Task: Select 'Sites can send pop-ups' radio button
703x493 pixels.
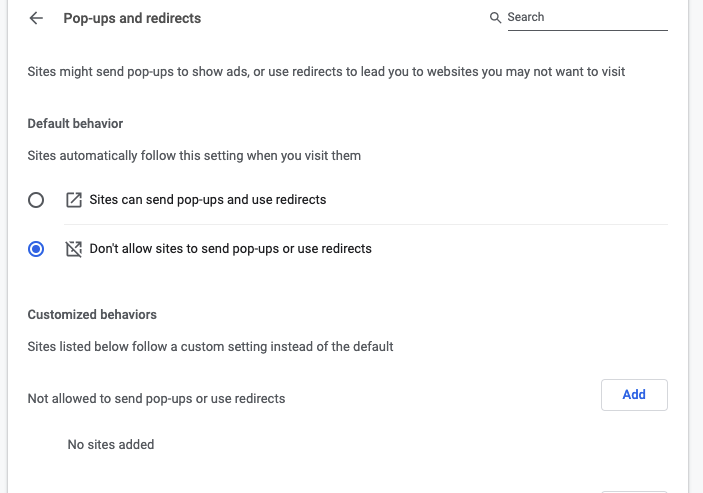Action: pyautogui.click(x=36, y=200)
